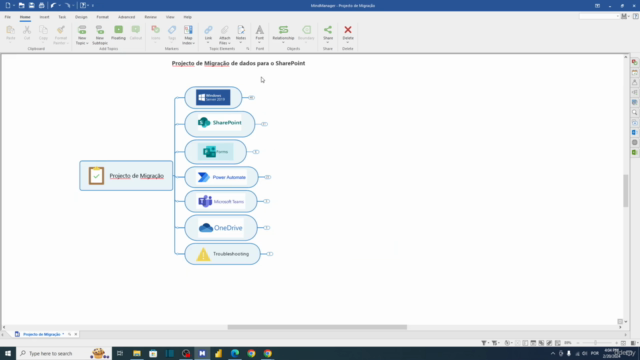
Task: Click the Paste icon in Clipboard group
Action: (x=10, y=30)
